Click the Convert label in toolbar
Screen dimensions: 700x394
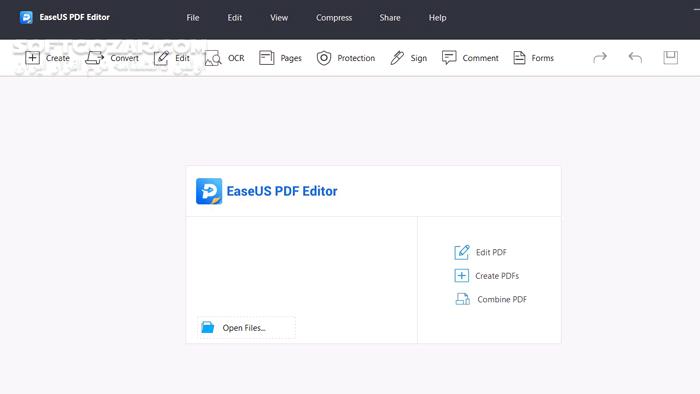pyautogui.click(x=124, y=58)
